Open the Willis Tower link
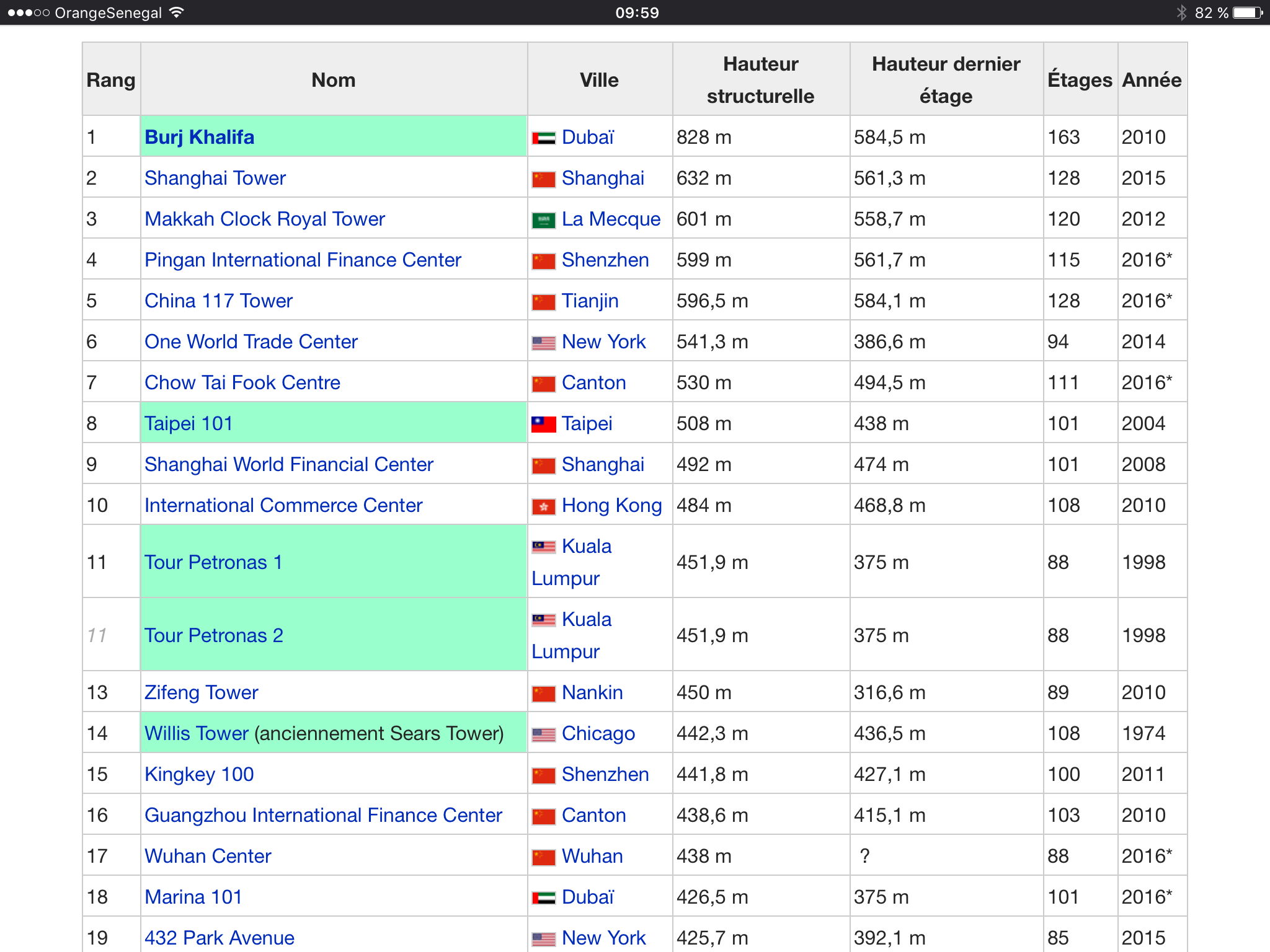Screen dimensions: 1270x952 pos(196,733)
